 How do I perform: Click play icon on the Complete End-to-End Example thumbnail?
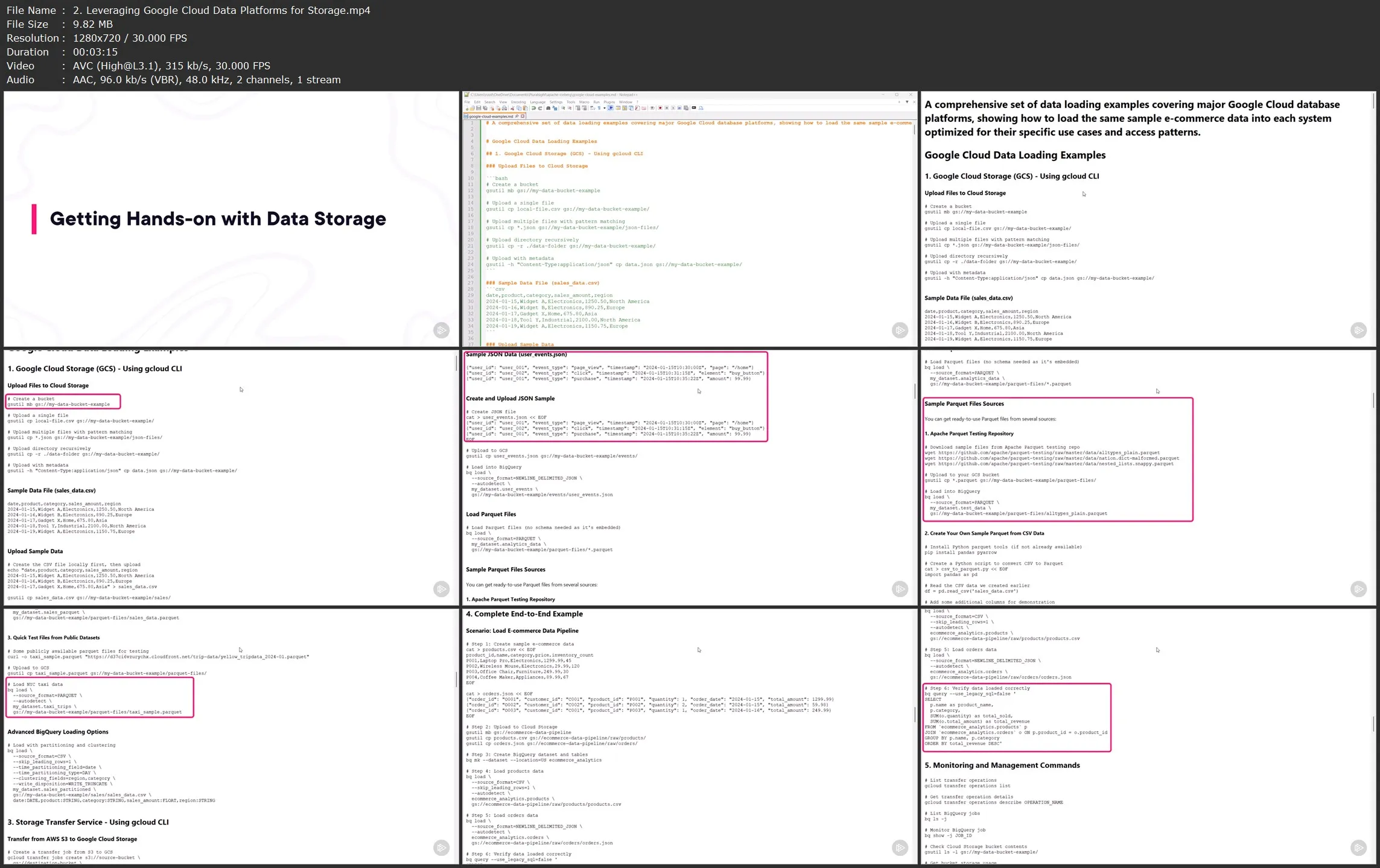click(x=900, y=847)
